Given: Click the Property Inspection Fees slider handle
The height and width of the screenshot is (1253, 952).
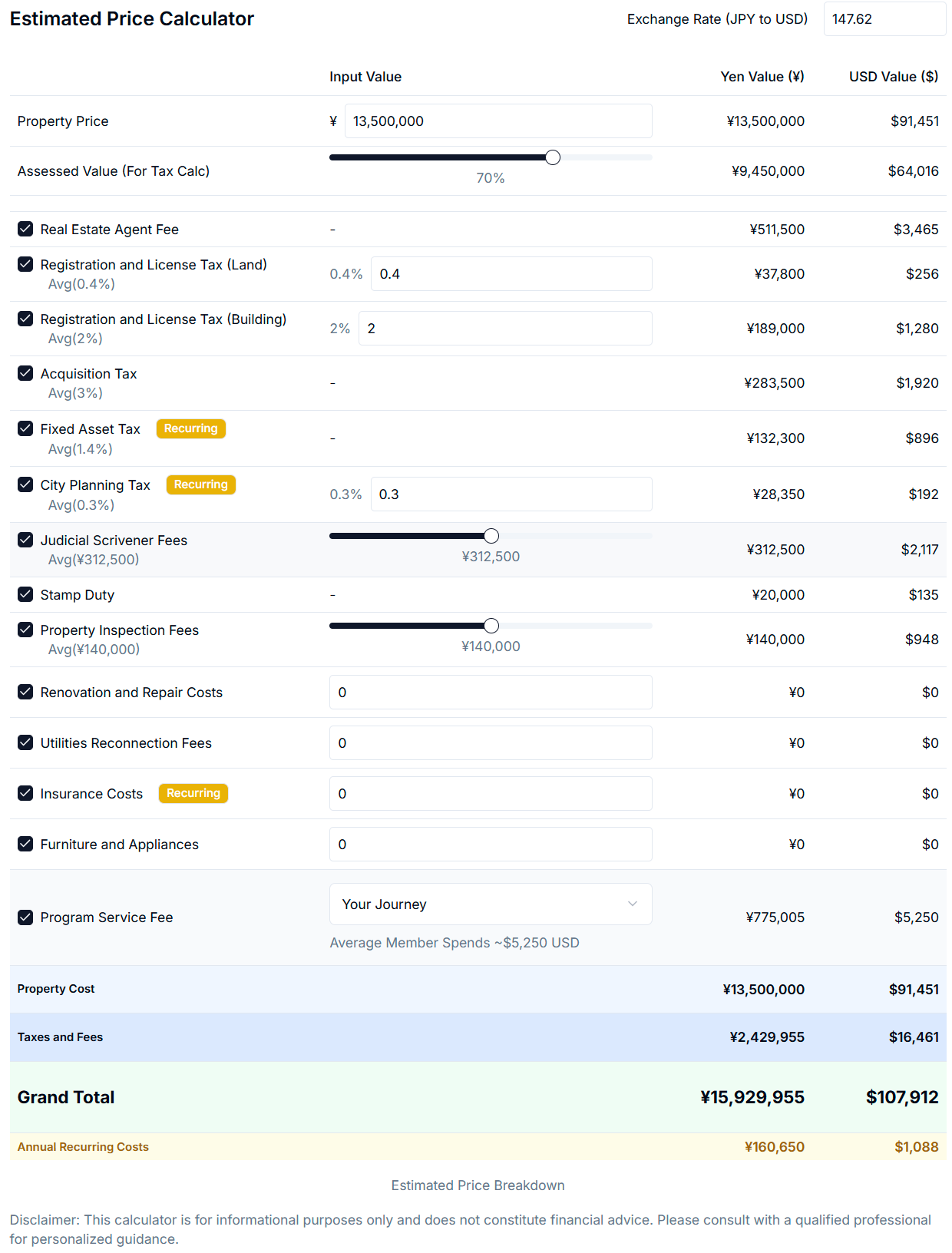Looking at the screenshot, I should (491, 626).
